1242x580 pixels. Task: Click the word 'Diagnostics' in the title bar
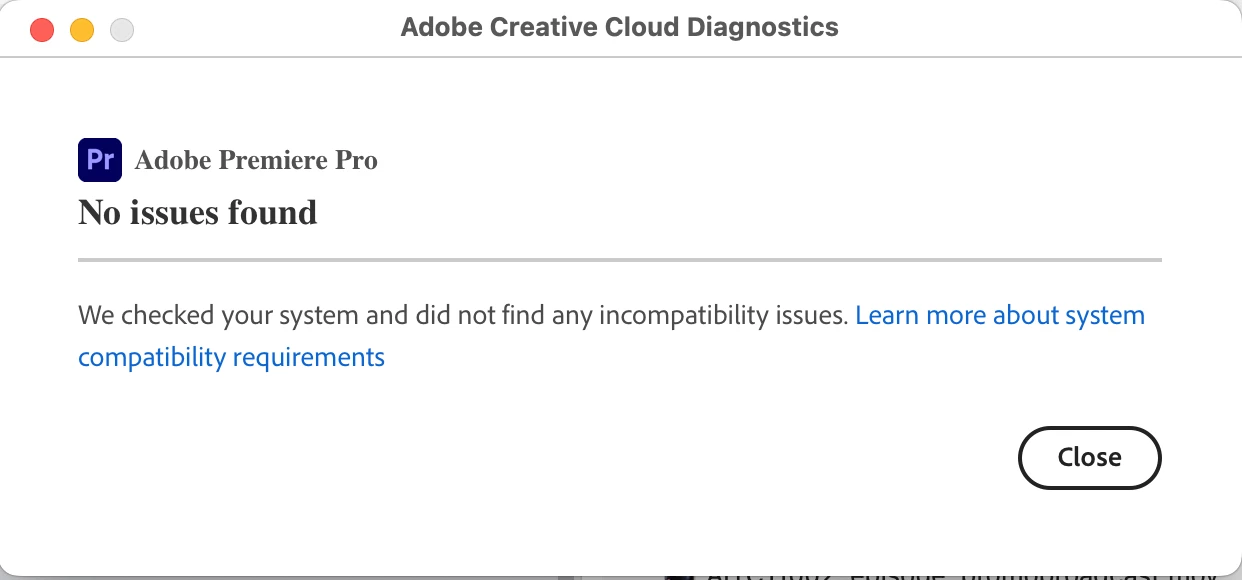point(762,27)
